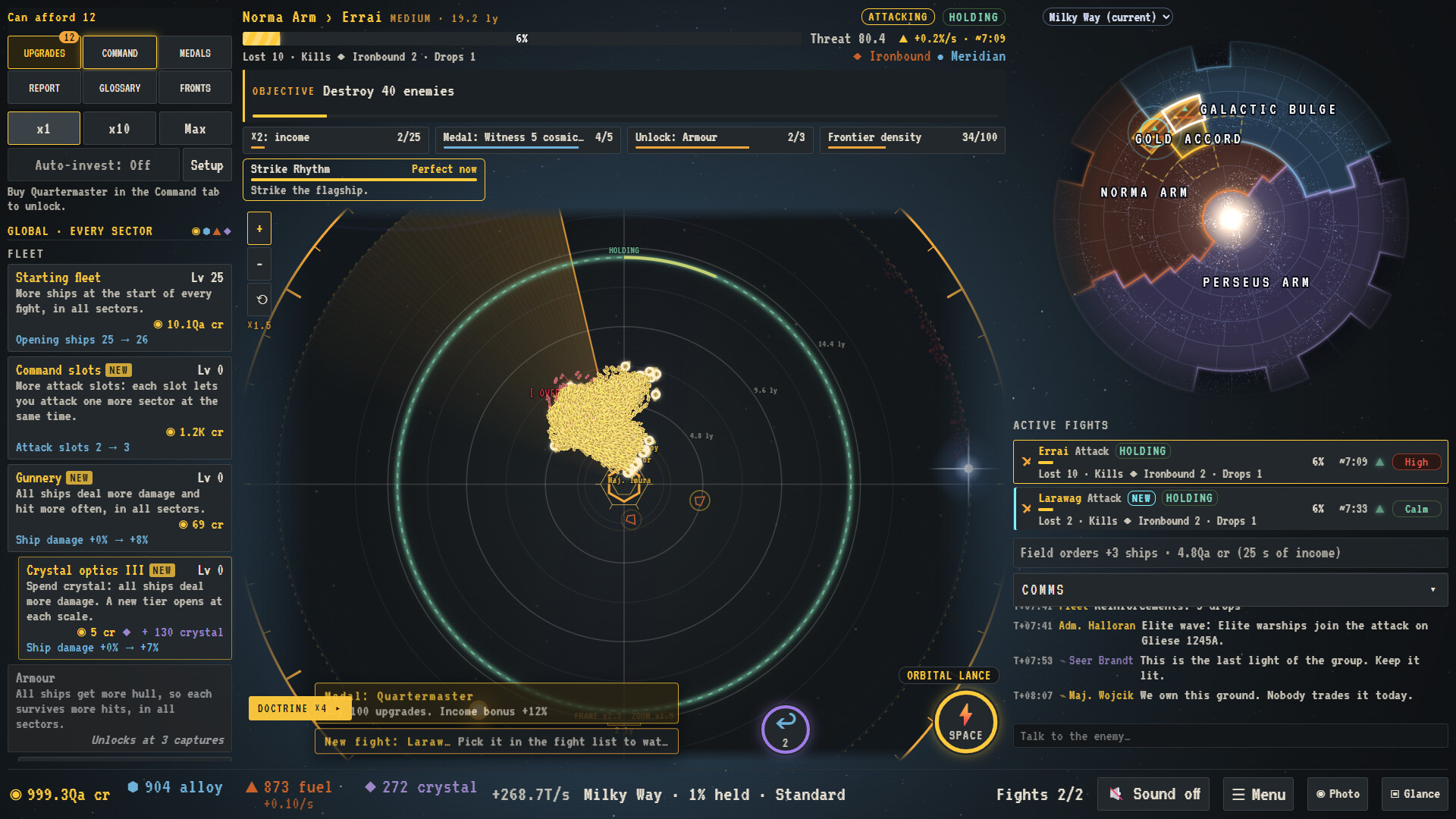The width and height of the screenshot is (1456, 819).
Task: Fire the Orbital Lance SPACE button
Action: [965, 721]
